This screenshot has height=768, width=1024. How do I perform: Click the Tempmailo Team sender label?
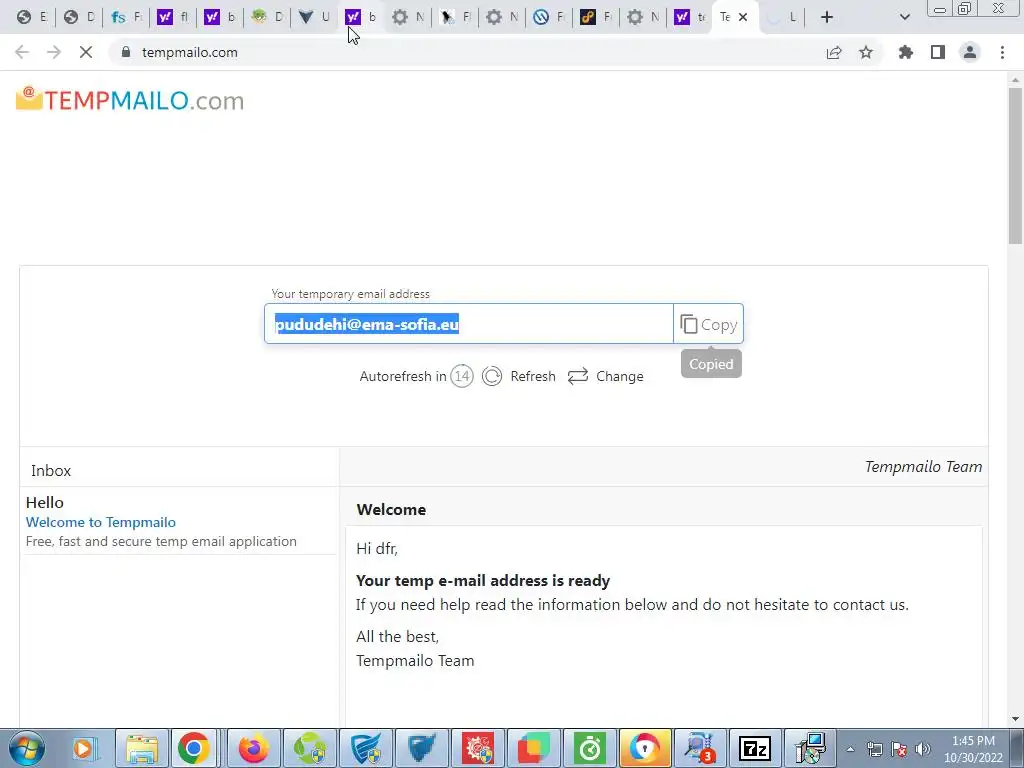(923, 466)
